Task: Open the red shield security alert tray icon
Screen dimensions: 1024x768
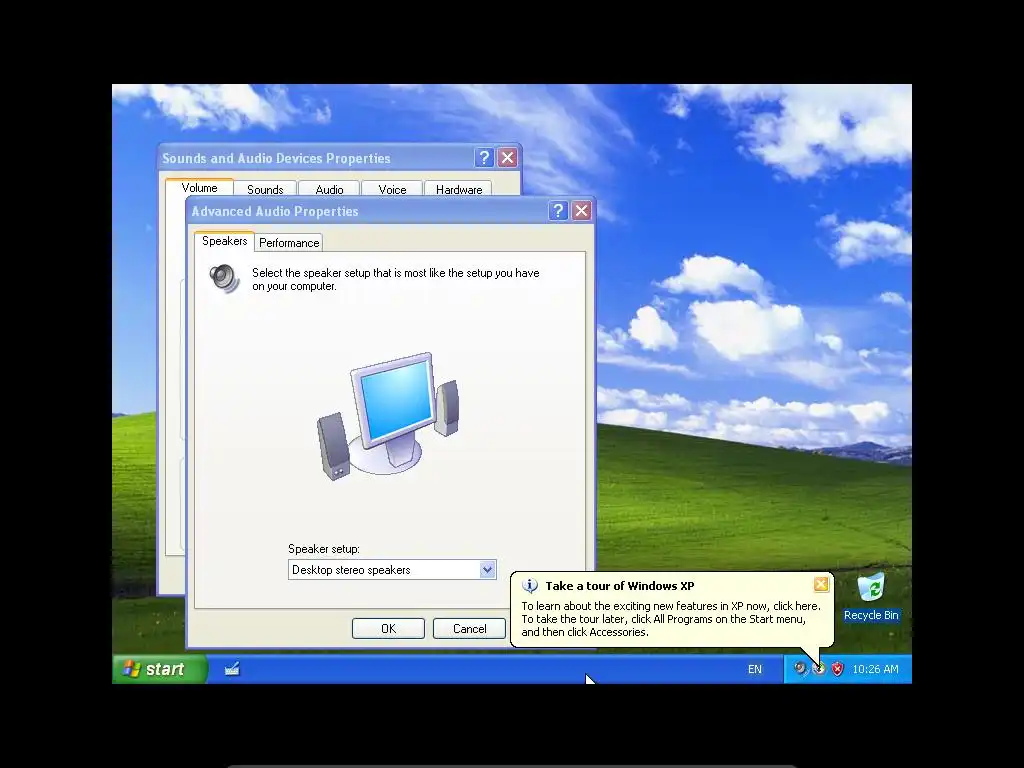Action: [837, 669]
